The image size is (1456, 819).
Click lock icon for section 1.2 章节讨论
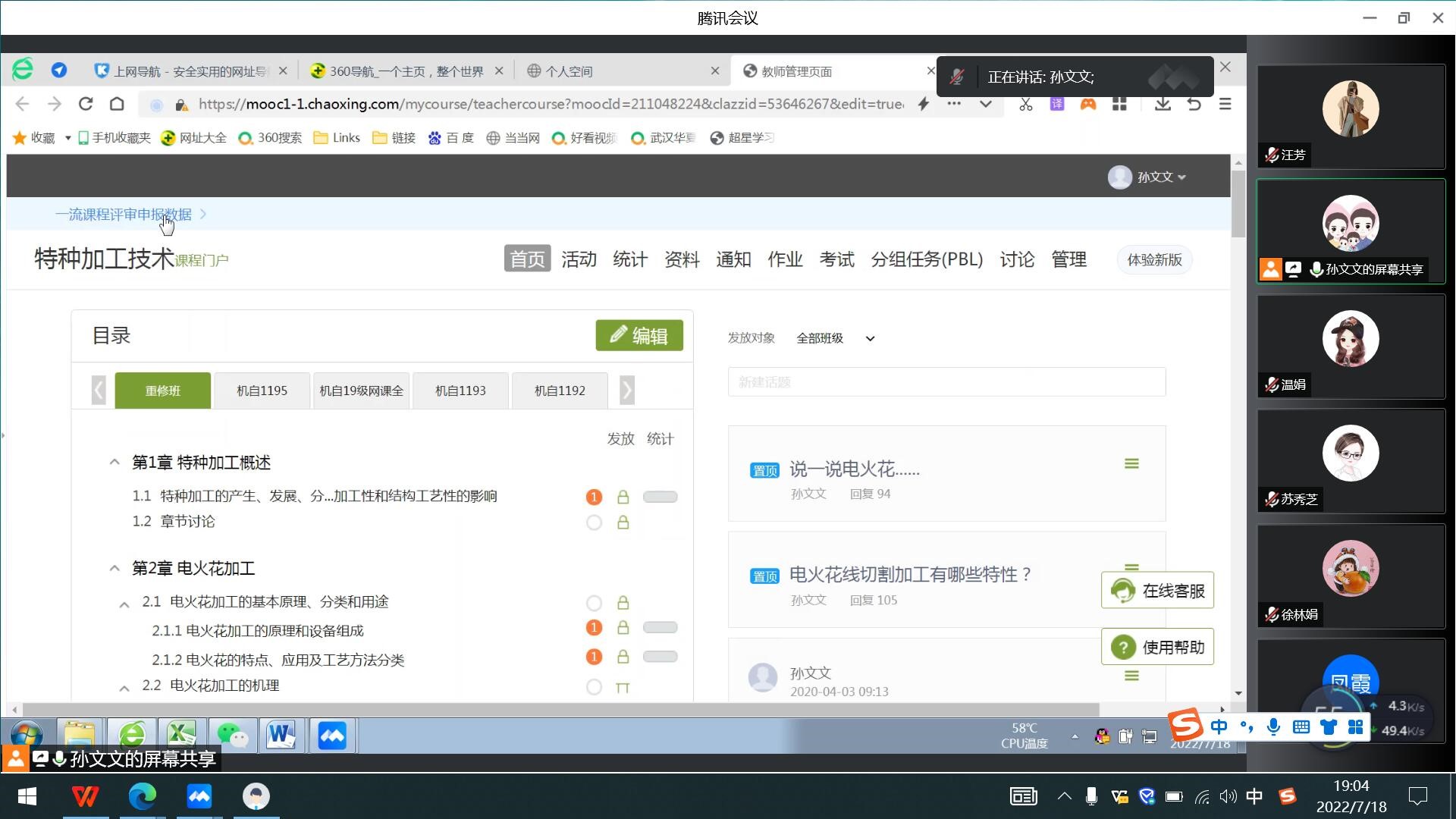pos(623,522)
